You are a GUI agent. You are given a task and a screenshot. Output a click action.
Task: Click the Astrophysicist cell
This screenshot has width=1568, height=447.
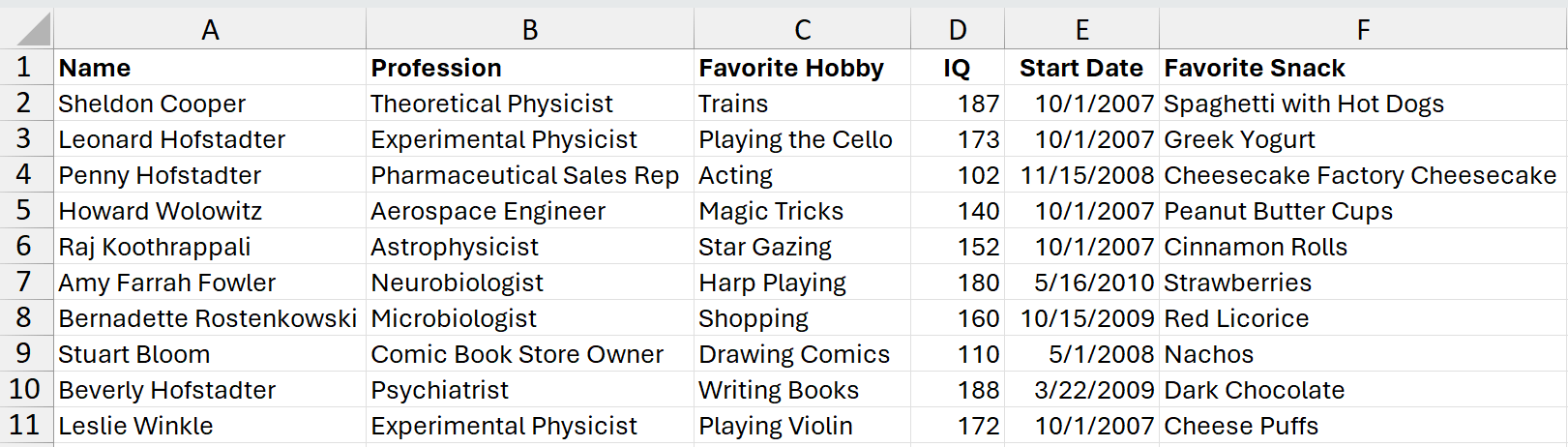tap(455, 247)
